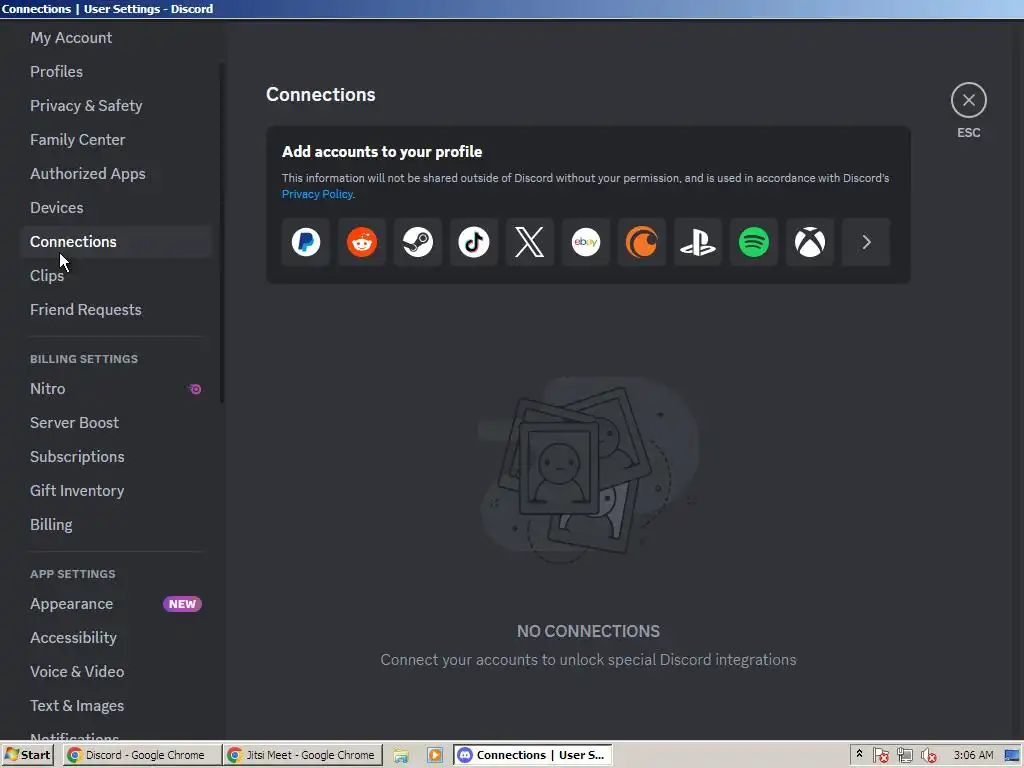Open Clips settings
1024x768 pixels.
point(116,276)
